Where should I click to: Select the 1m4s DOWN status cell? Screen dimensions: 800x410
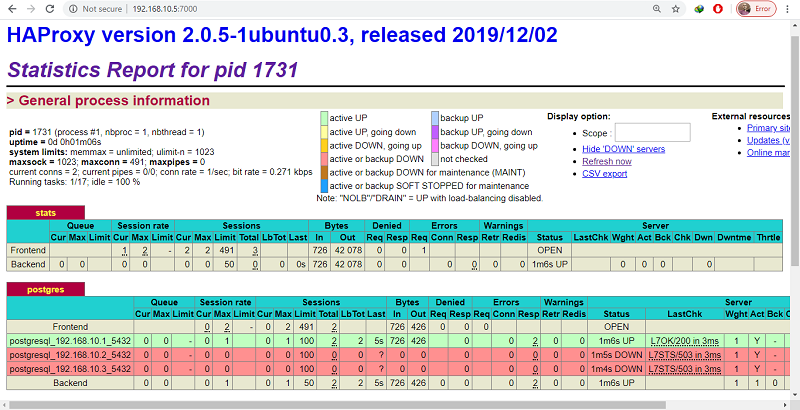tap(616, 369)
